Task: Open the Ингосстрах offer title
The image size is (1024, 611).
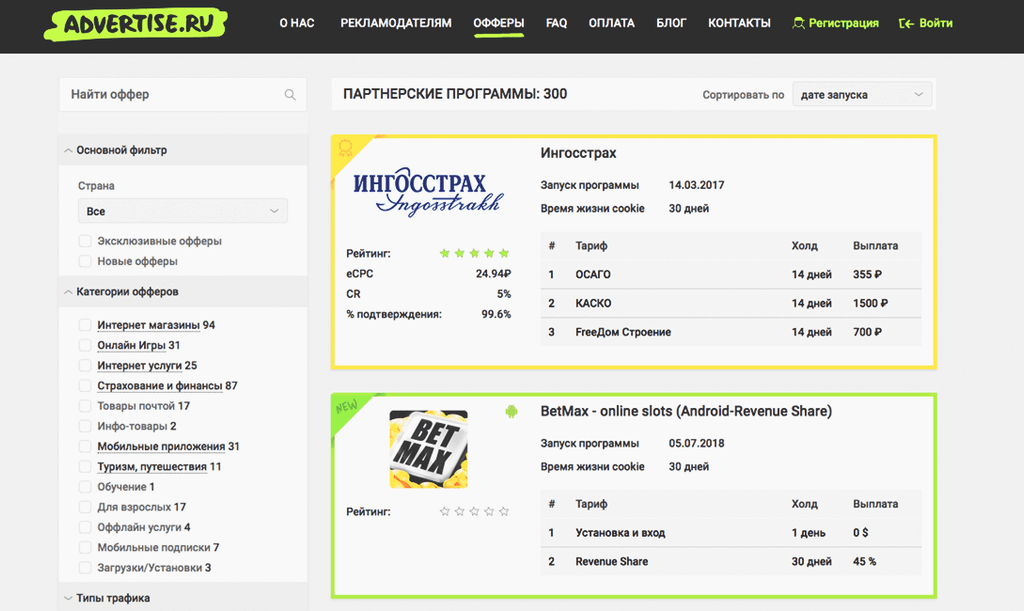Action: tap(579, 153)
